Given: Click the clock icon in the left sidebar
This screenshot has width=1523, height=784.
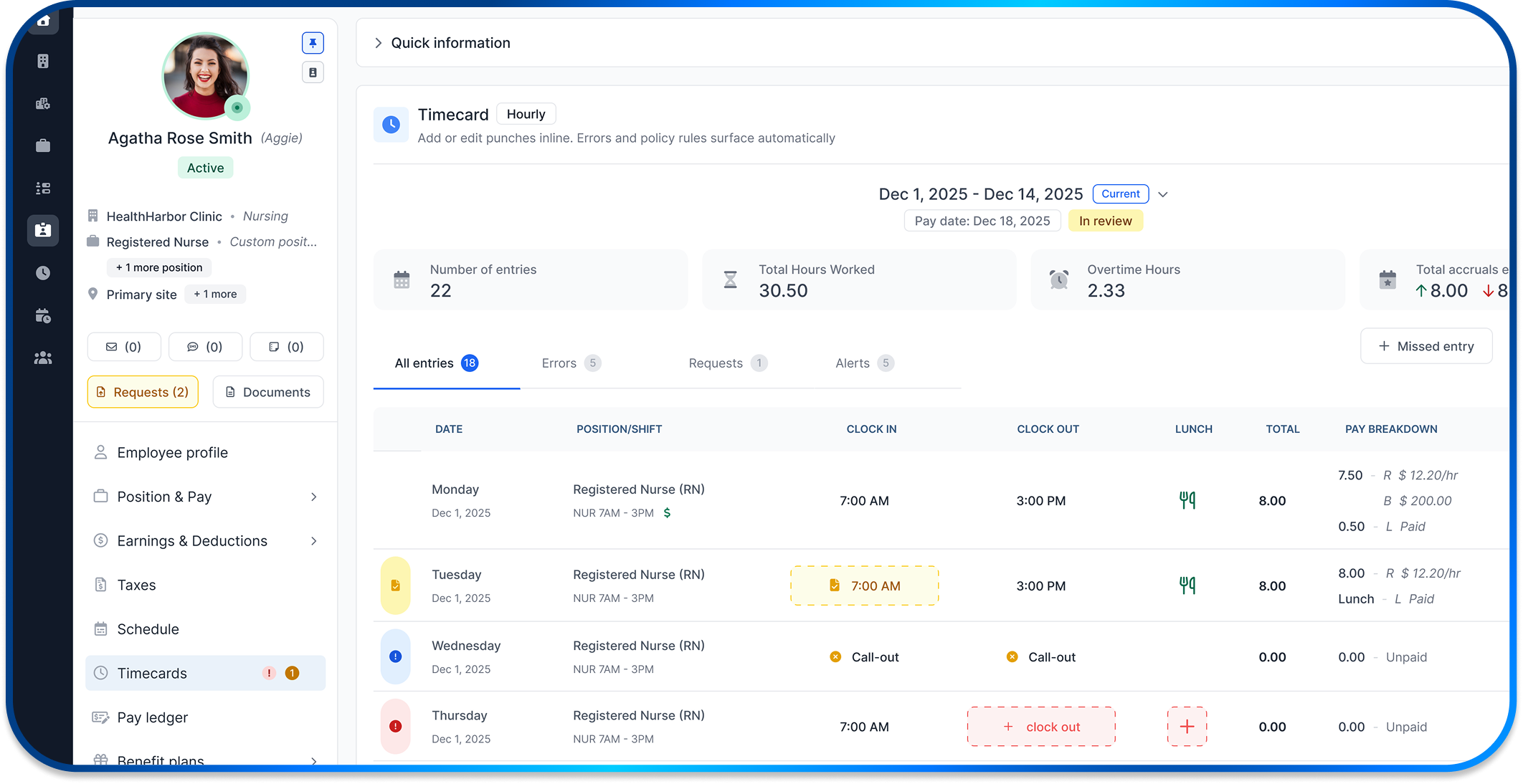Looking at the screenshot, I should [43, 272].
